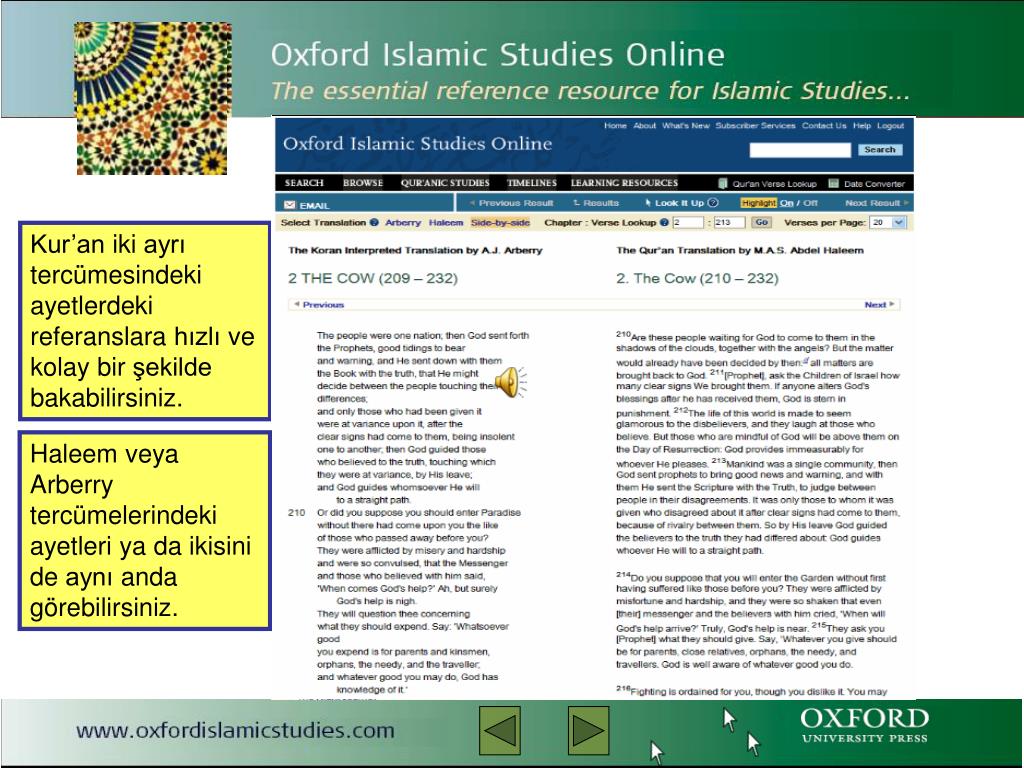This screenshot has width=1024, height=768.
Task: Open the Search menu
Action: coord(304,183)
